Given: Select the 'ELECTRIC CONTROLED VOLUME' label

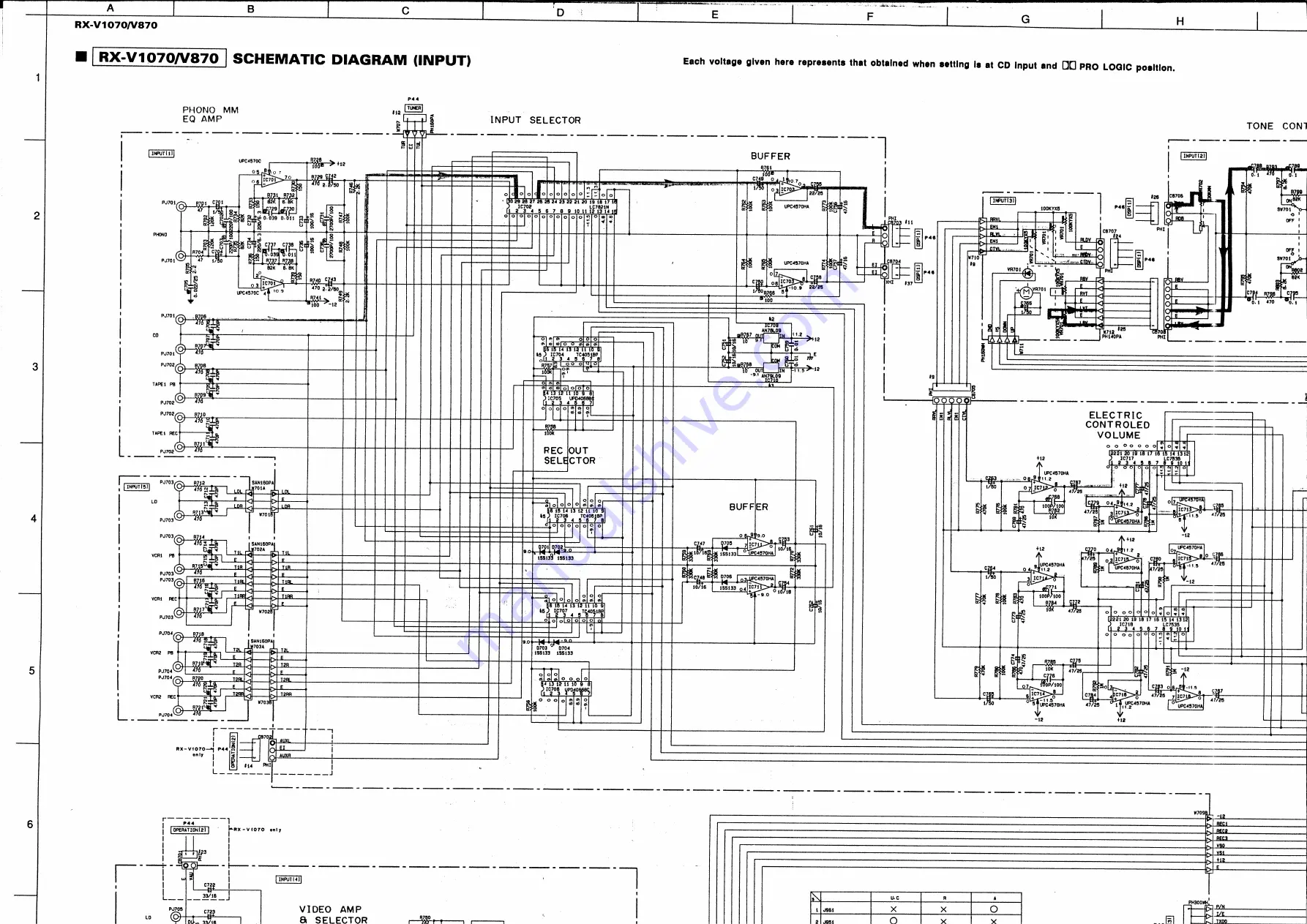Looking at the screenshot, I should coord(1117,425).
